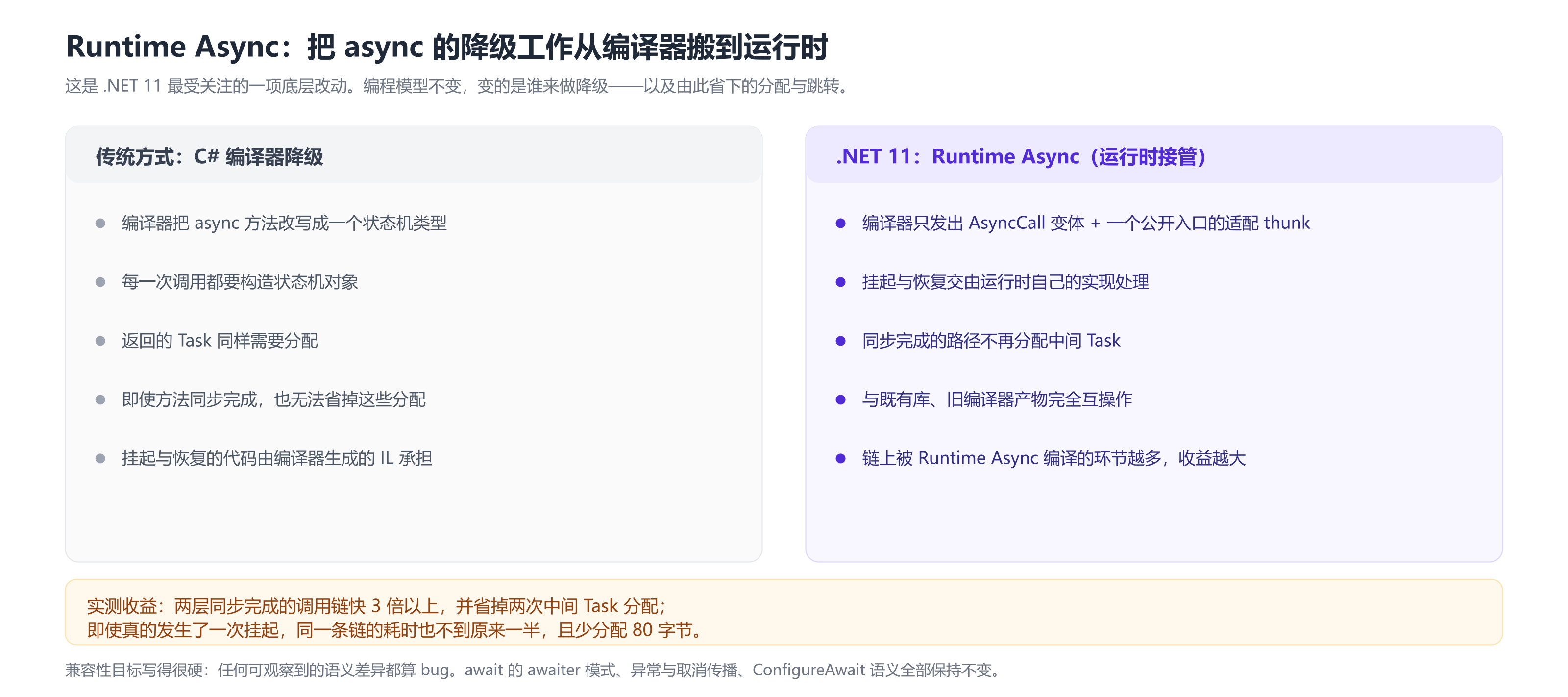Click bullet '返回的 Task 同样需要分配'

click(220, 340)
